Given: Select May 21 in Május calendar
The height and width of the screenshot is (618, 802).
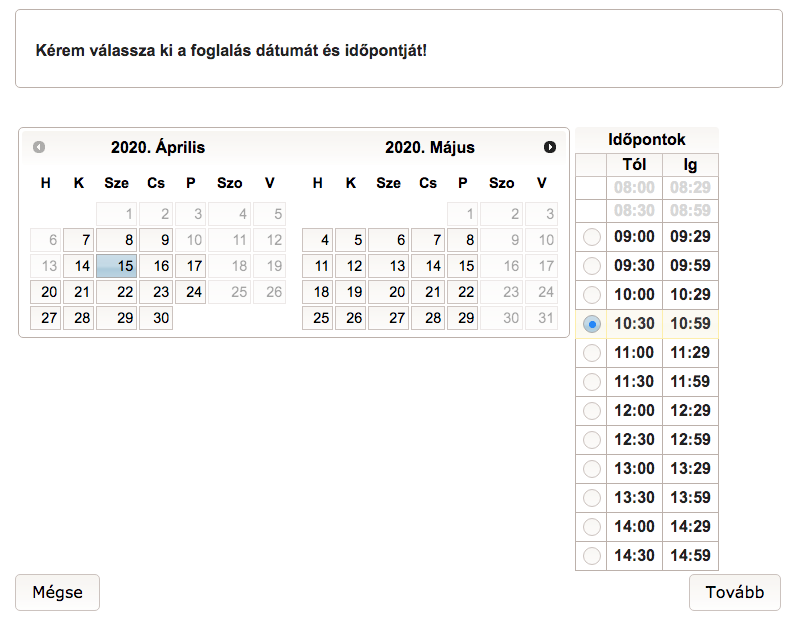Looking at the screenshot, I should coord(428,292).
